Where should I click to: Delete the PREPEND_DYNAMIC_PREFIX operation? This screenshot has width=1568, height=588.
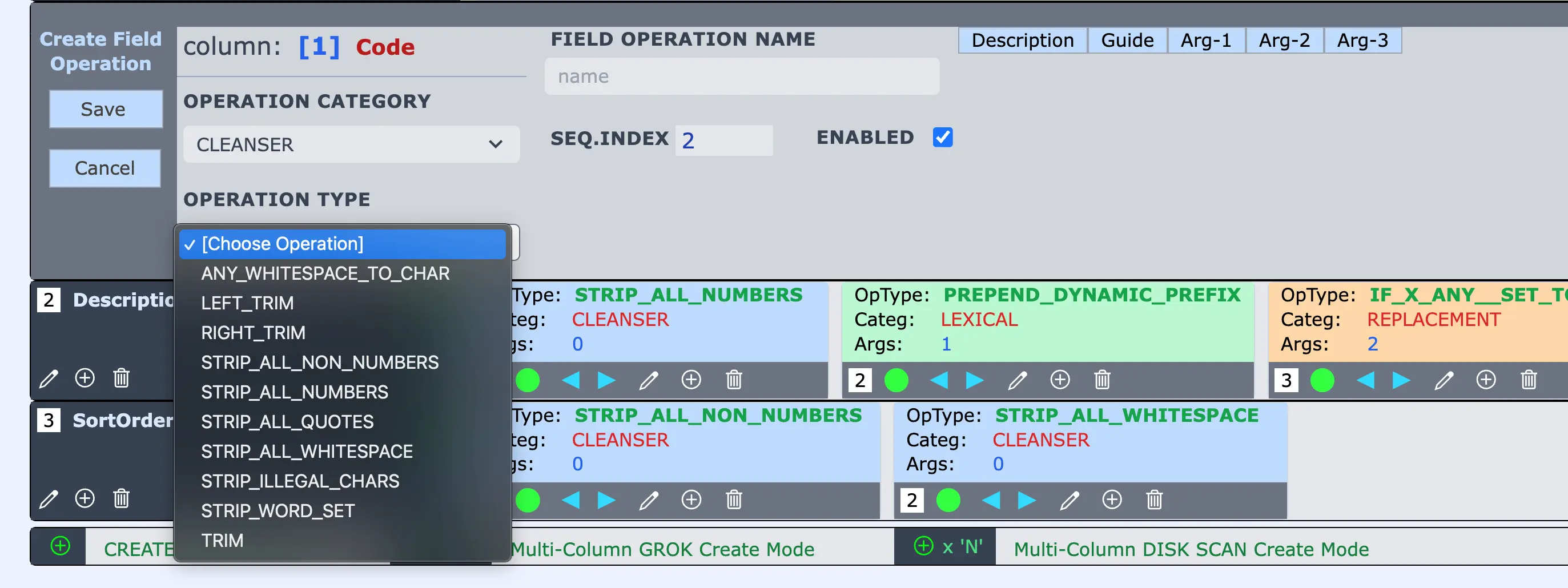pos(1103,380)
